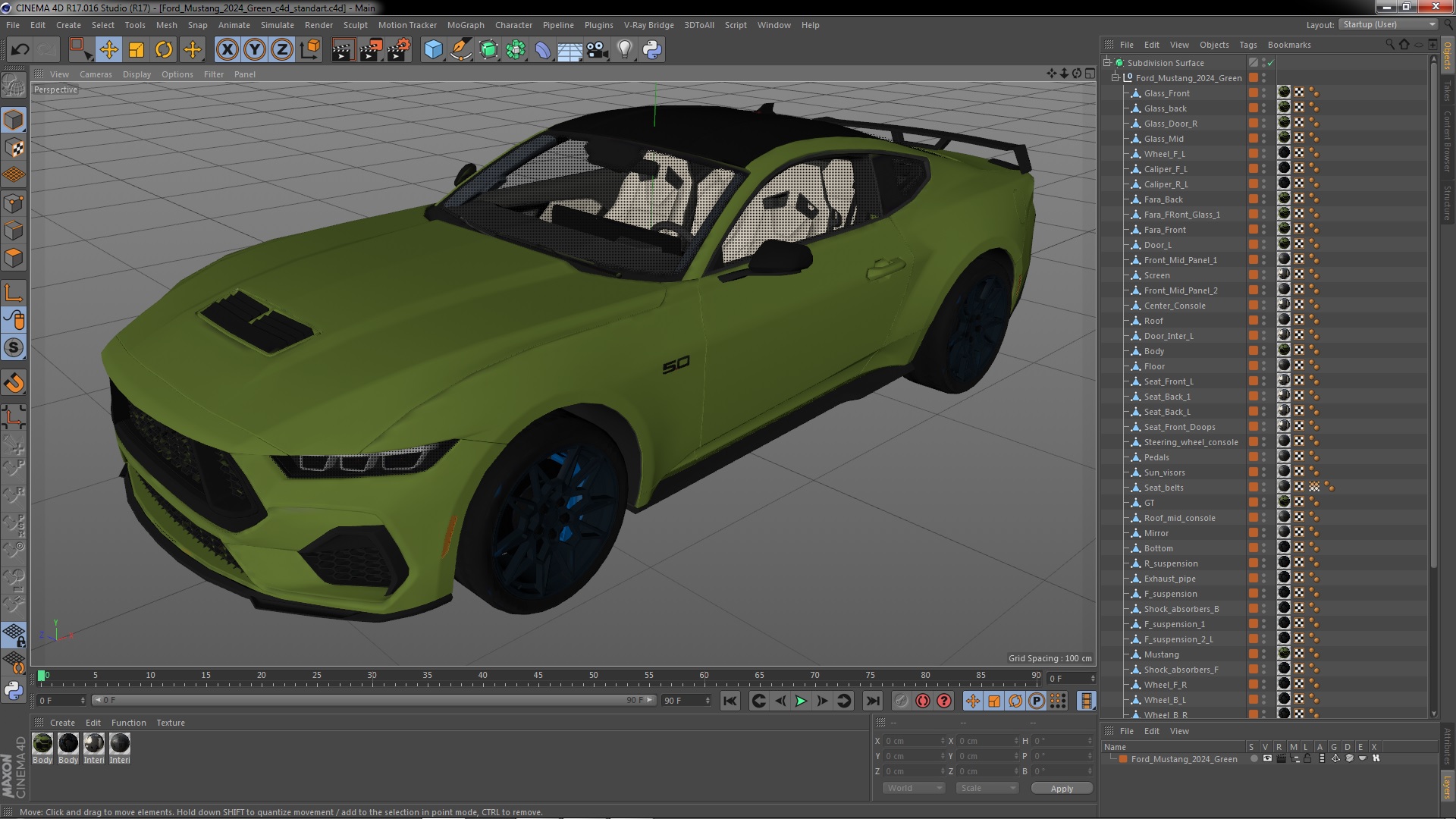Screen dimensions: 1456x819
Task: Click the Array modeling object icon
Action: pyautogui.click(x=516, y=50)
